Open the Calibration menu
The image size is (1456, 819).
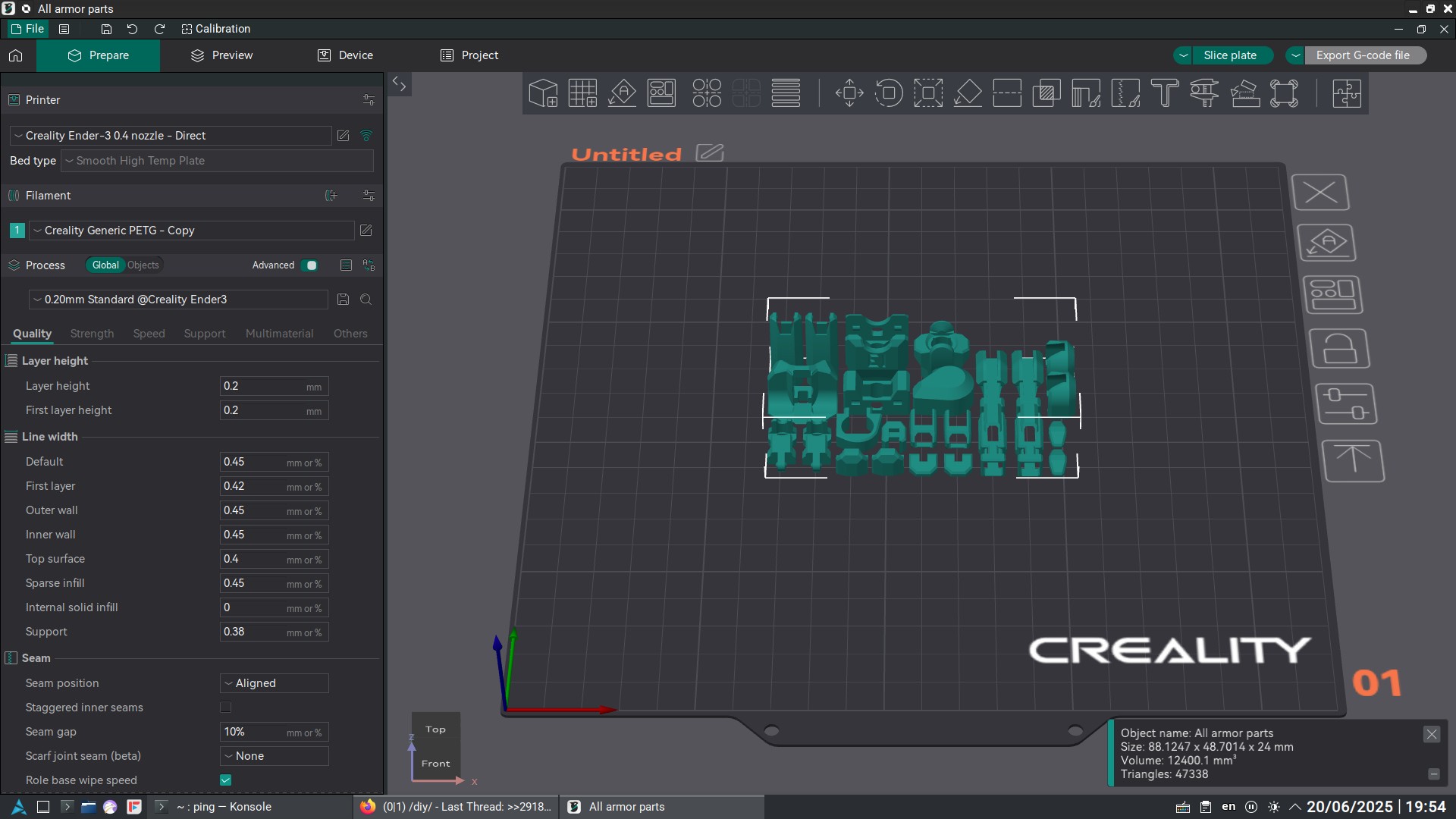coord(216,29)
